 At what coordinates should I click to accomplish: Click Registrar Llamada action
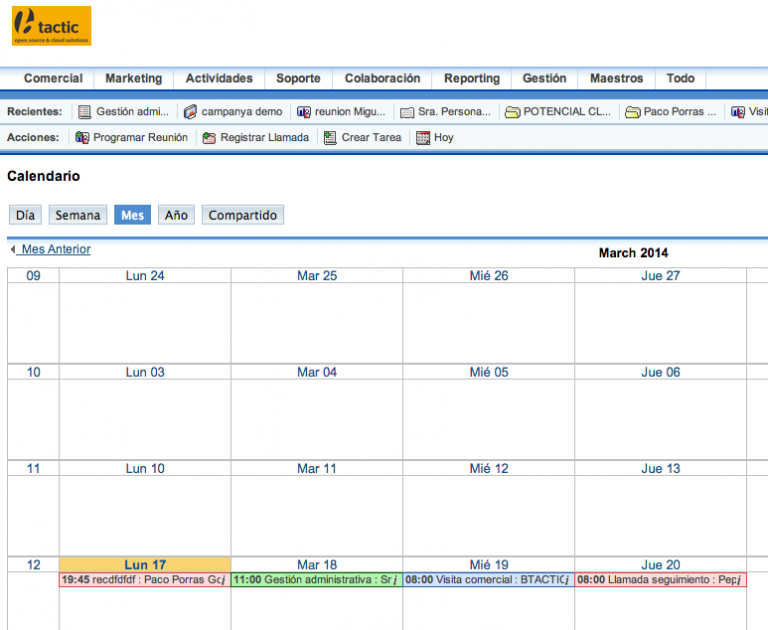point(264,138)
